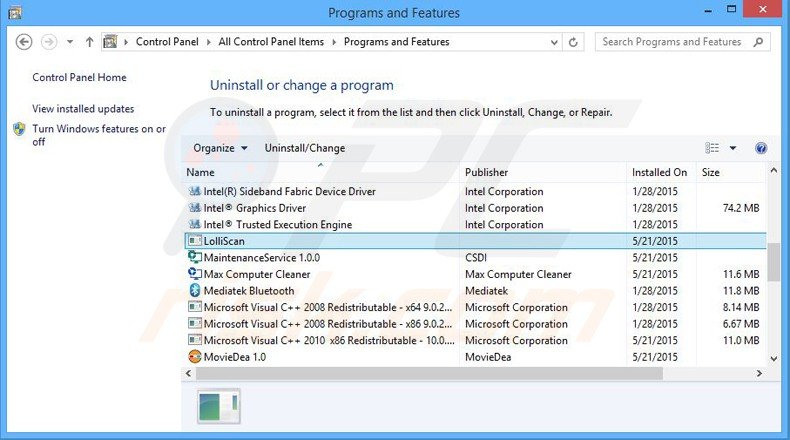The width and height of the screenshot is (790, 440).
Task: Open Turn Windows features on or off
Action: click(x=99, y=135)
